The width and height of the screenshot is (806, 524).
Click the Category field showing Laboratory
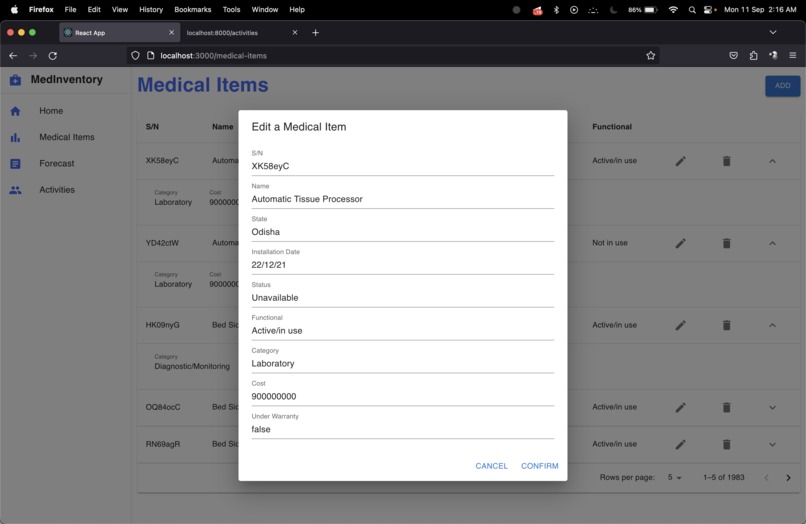pyautogui.click(x=402, y=364)
